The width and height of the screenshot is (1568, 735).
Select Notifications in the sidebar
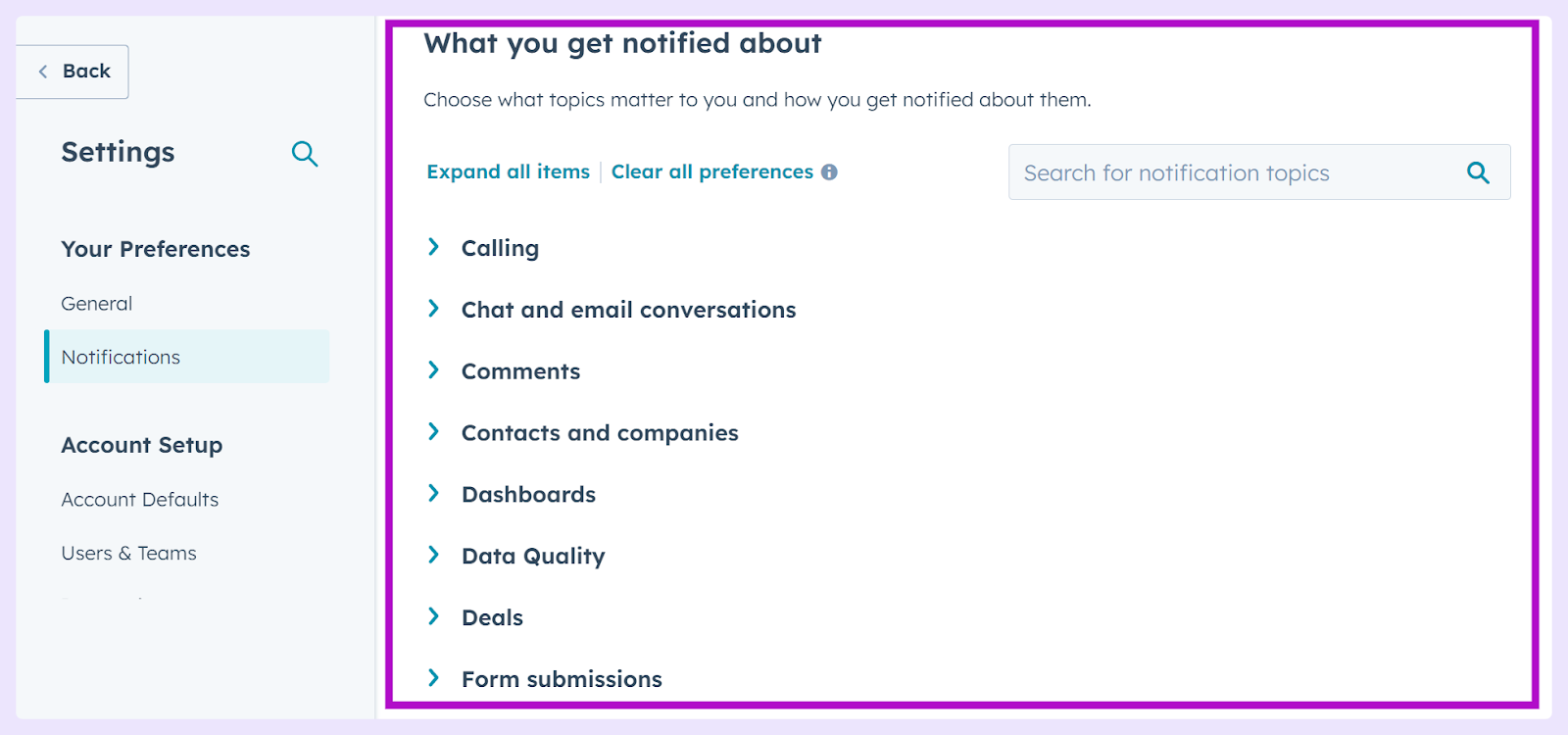(187, 357)
